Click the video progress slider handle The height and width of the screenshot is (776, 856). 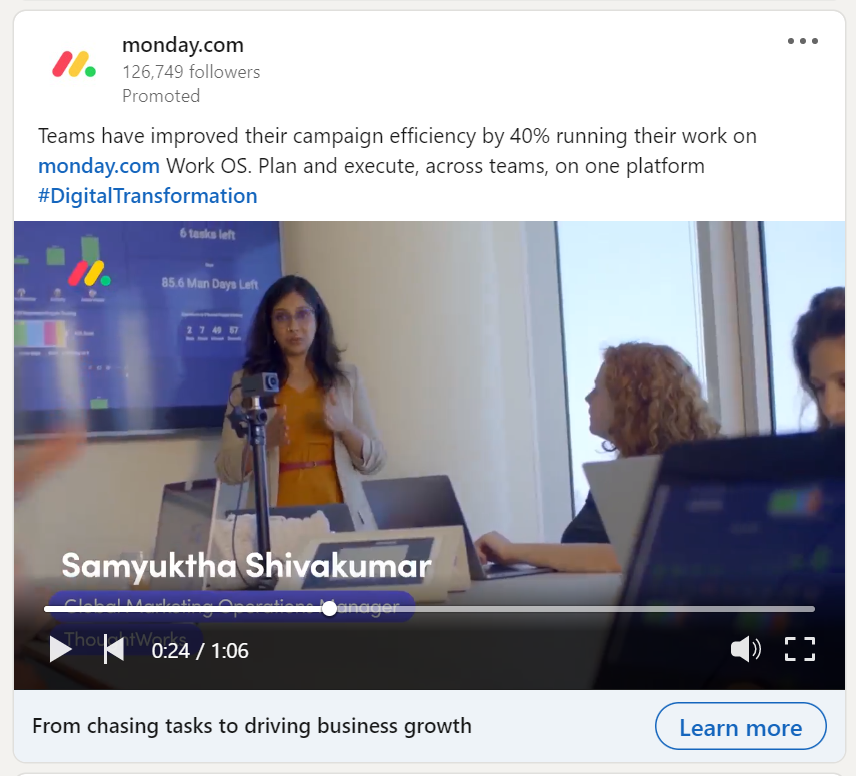tap(329, 608)
